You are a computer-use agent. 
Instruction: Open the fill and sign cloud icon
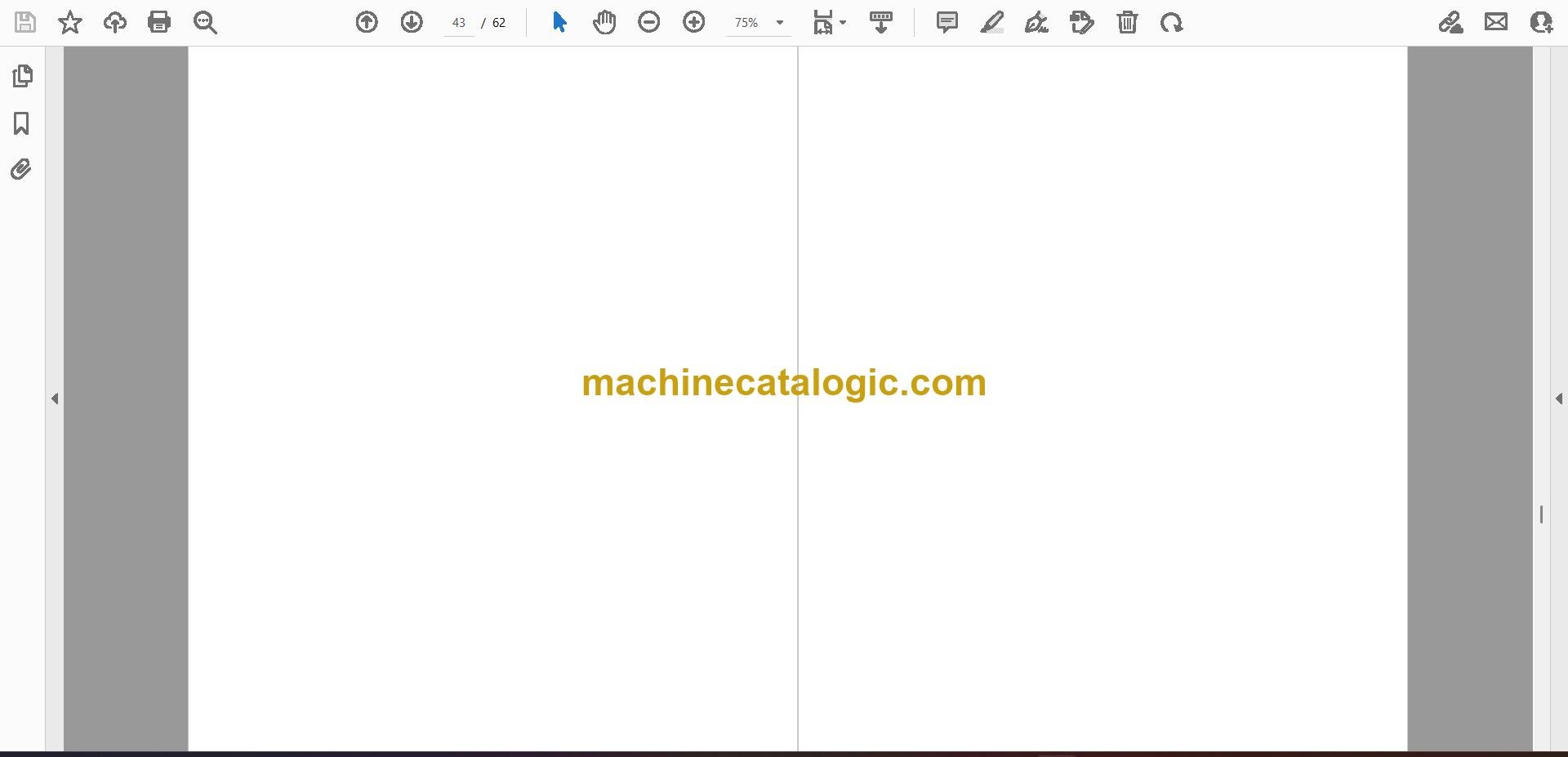(x=1451, y=22)
